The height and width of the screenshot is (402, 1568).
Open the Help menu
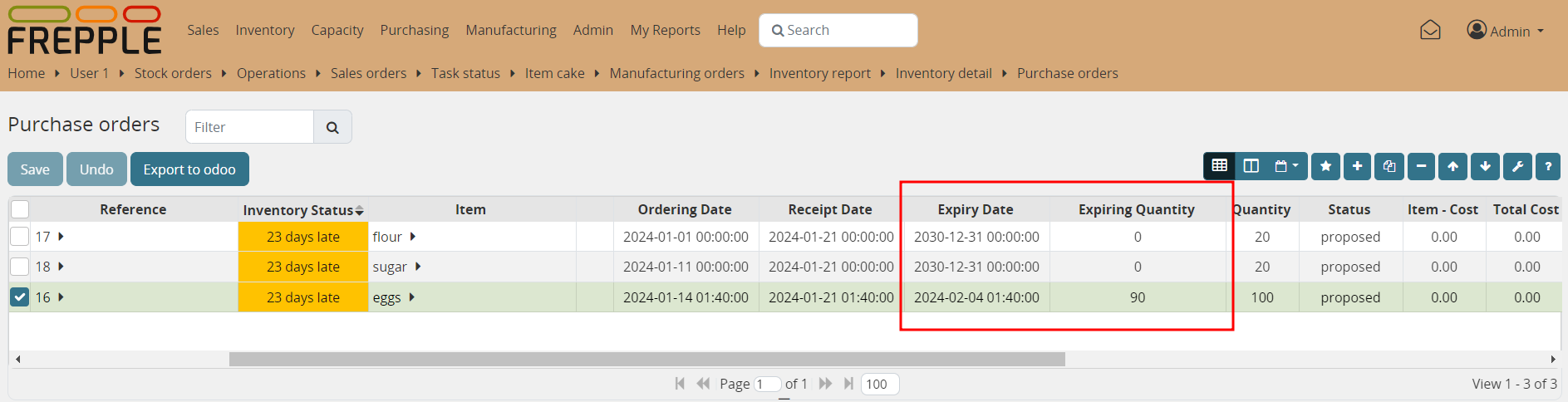tap(731, 30)
